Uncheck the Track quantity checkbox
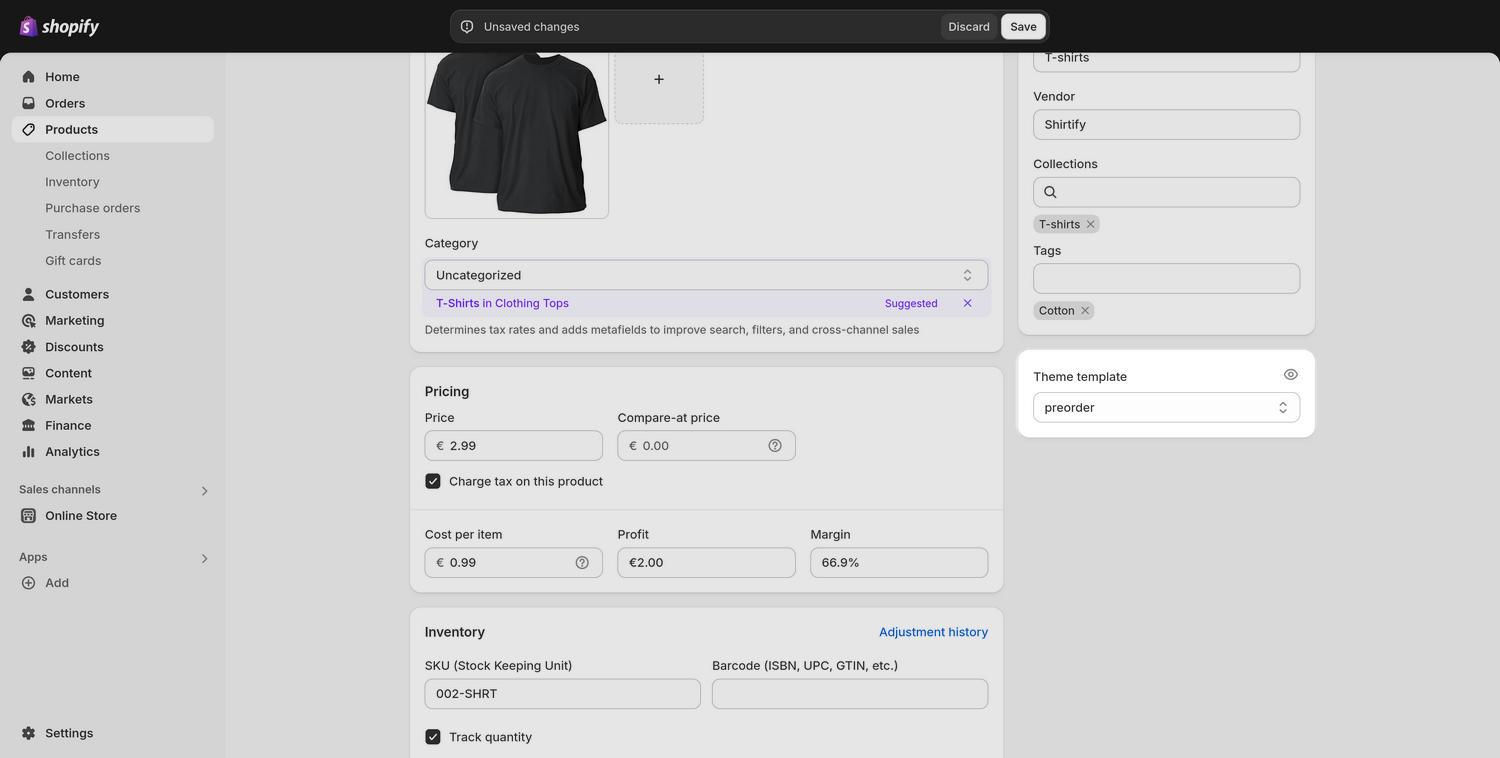1500x758 pixels. click(433, 737)
